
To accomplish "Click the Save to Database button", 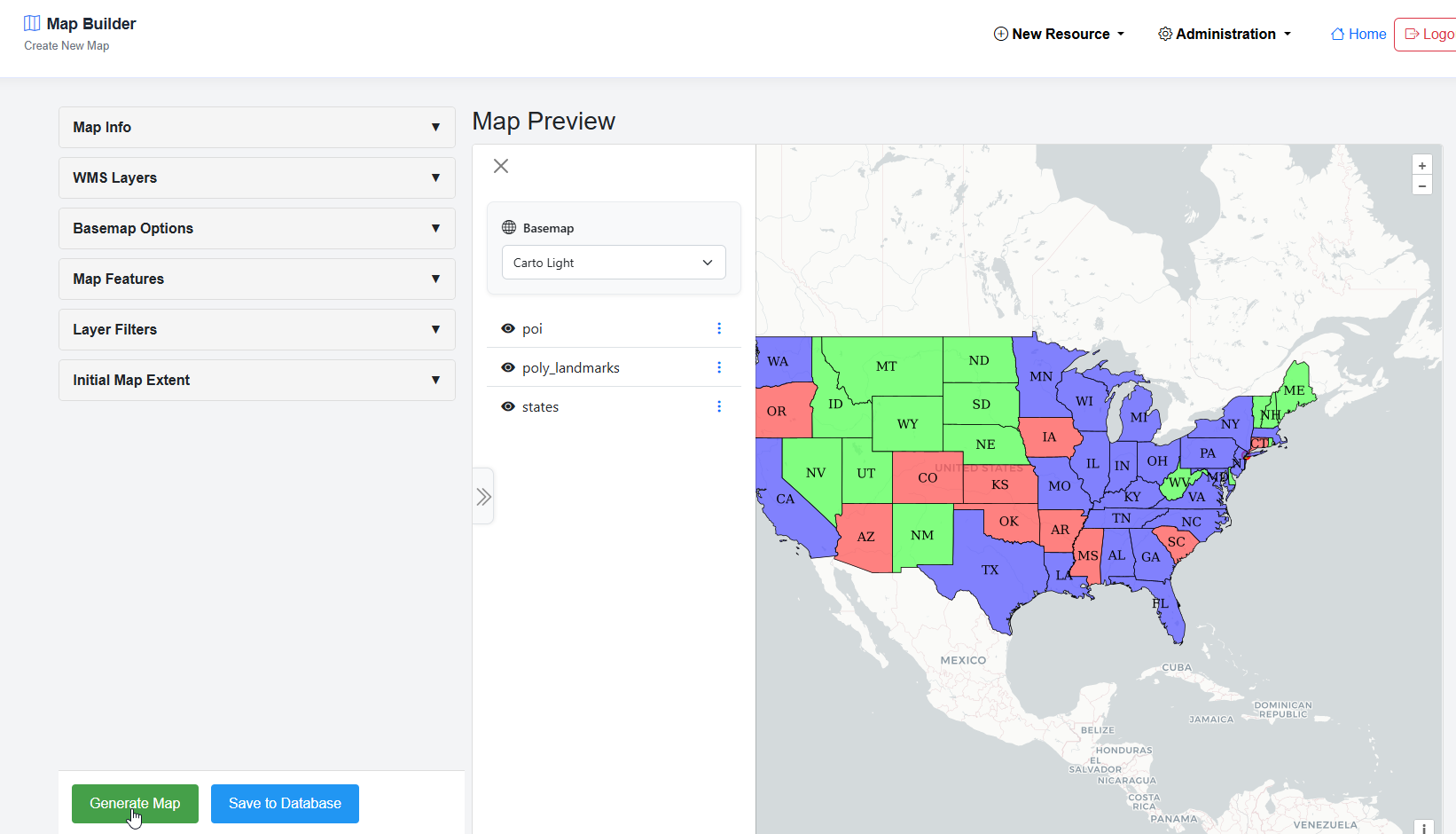I will (285, 804).
